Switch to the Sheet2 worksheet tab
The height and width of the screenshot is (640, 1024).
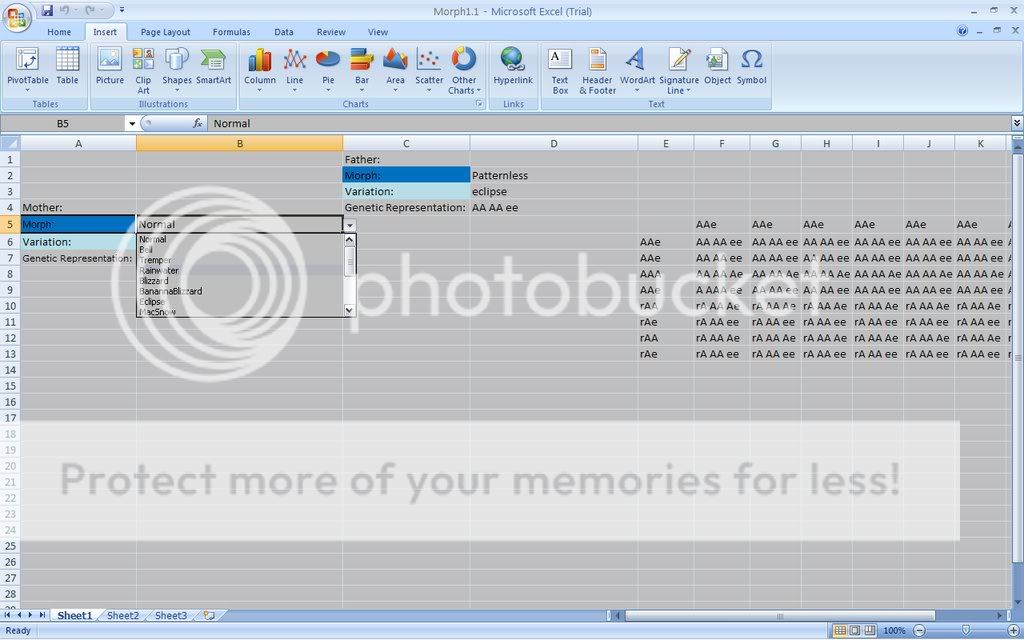pyautogui.click(x=123, y=616)
